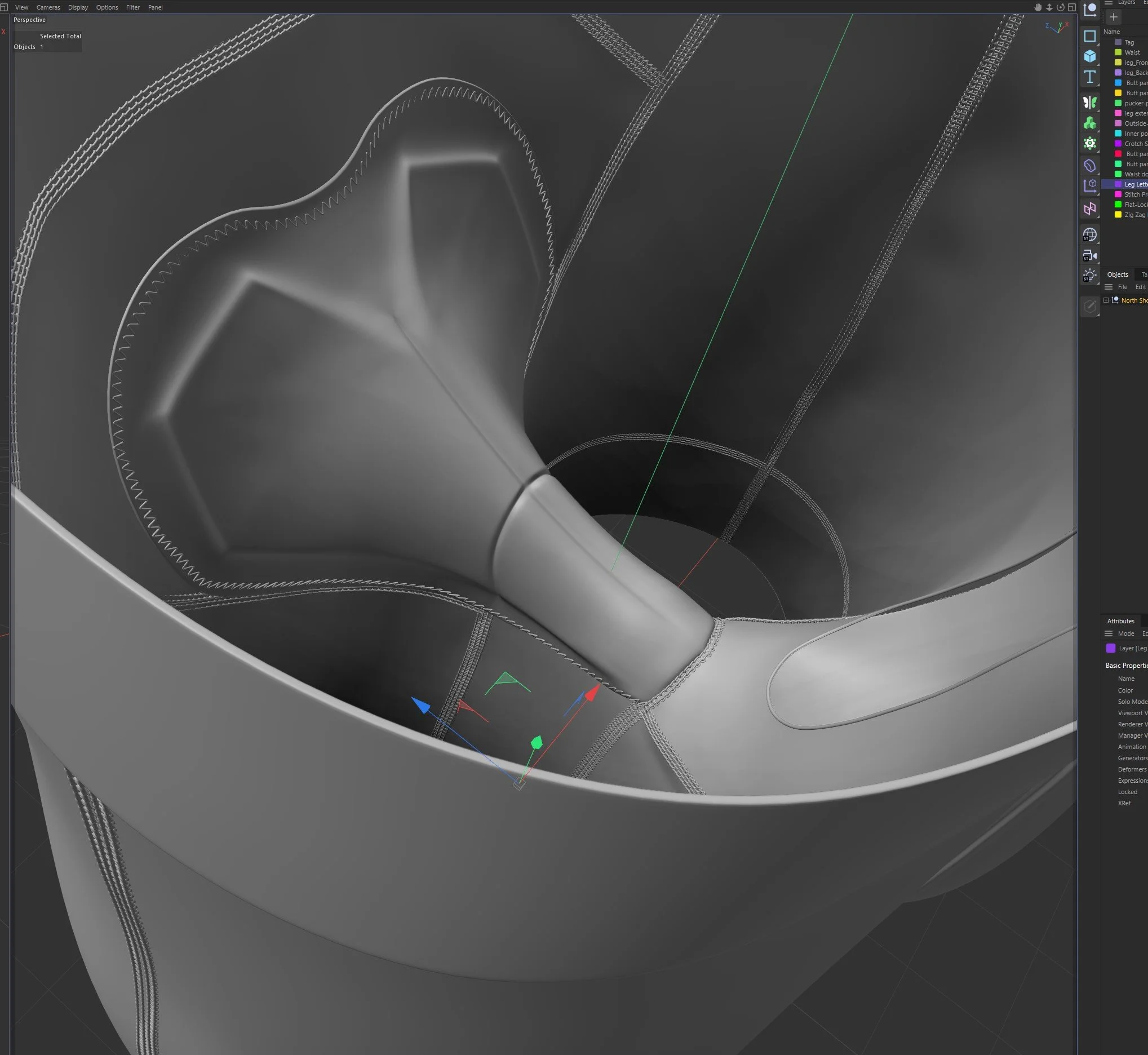Select the Zig Zag layer
Viewport: 1148px width, 1055px height.
1134,215
